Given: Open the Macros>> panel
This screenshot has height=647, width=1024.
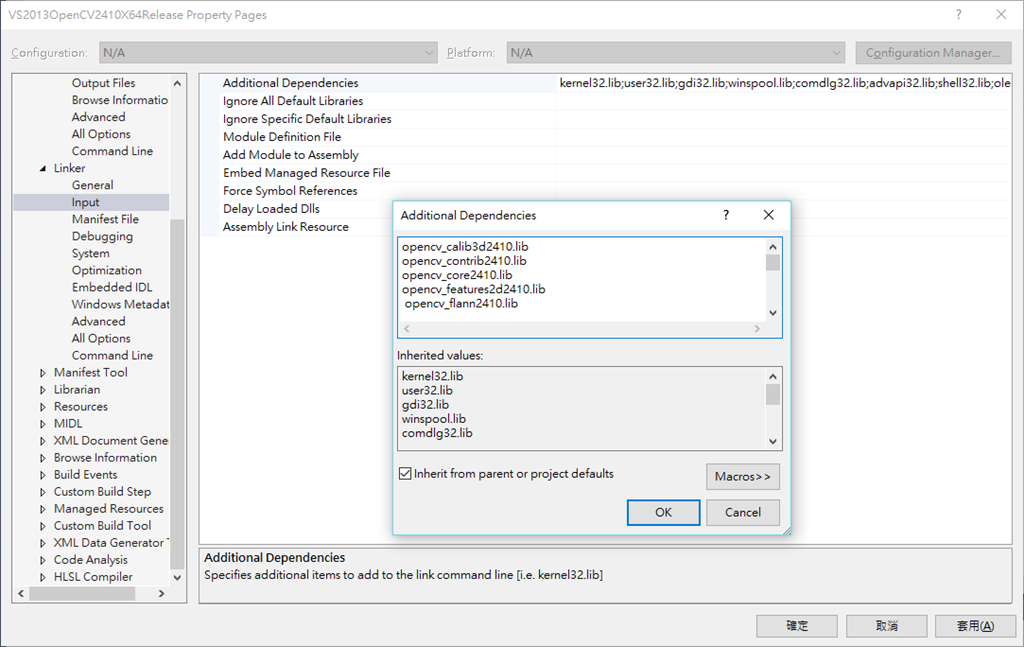Looking at the screenshot, I should [743, 477].
